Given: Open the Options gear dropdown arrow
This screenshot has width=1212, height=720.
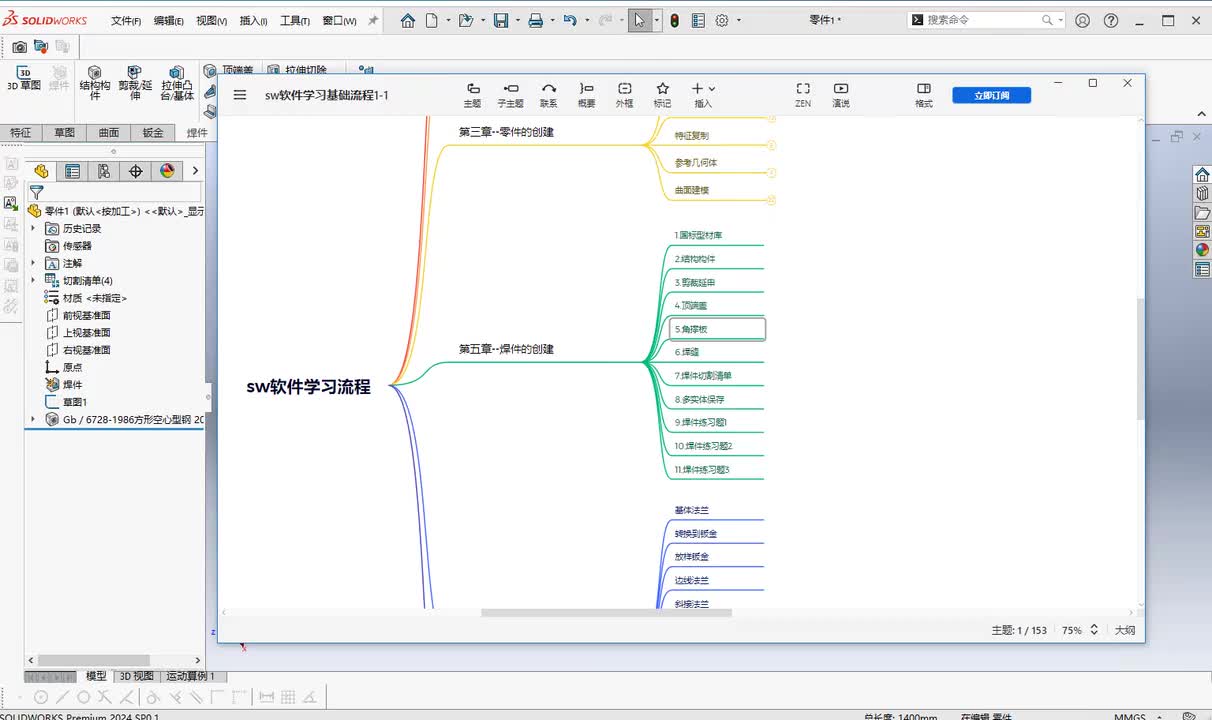Looking at the screenshot, I should coord(740,20).
